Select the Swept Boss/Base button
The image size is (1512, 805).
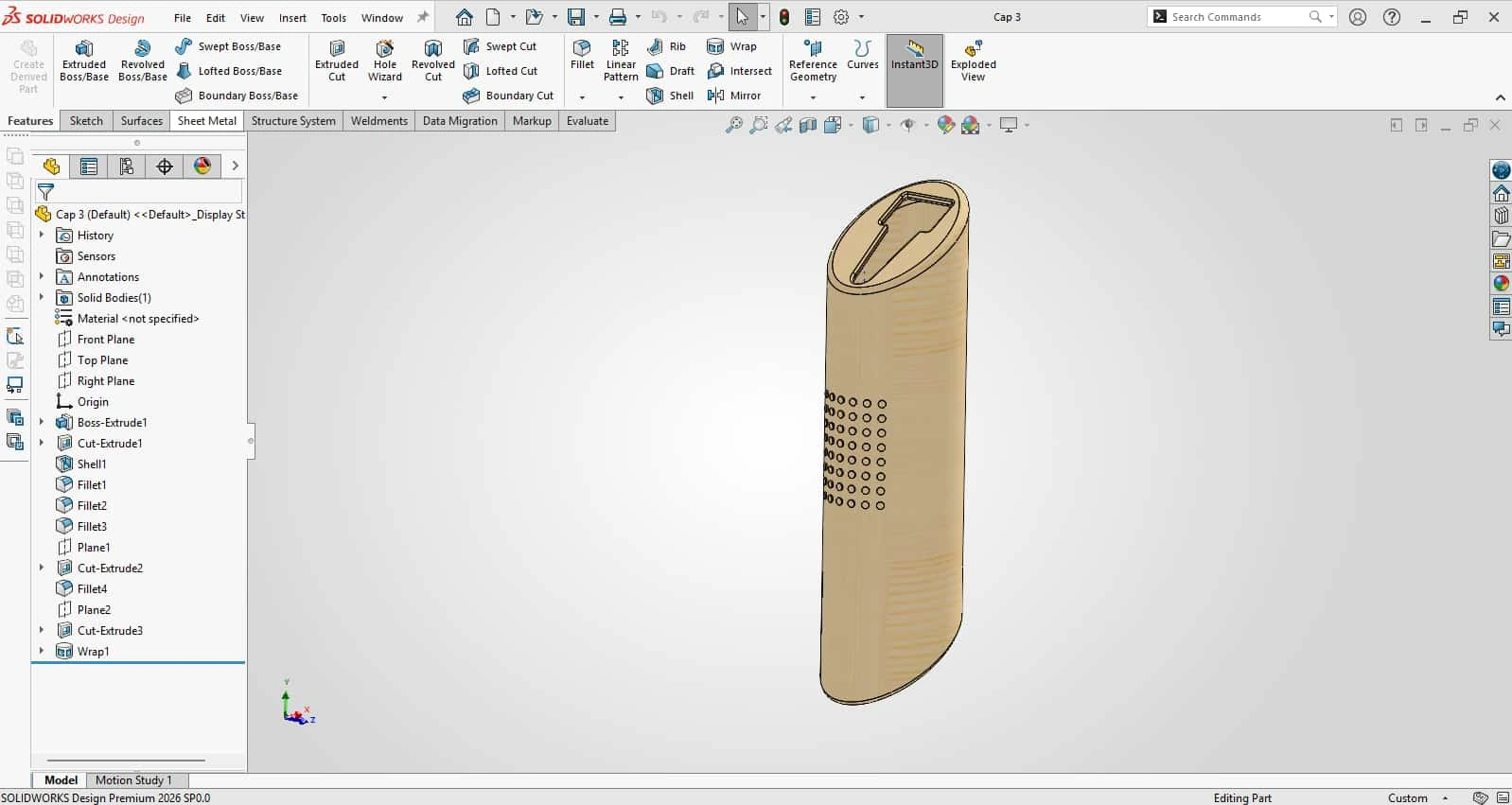(x=228, y=46)
